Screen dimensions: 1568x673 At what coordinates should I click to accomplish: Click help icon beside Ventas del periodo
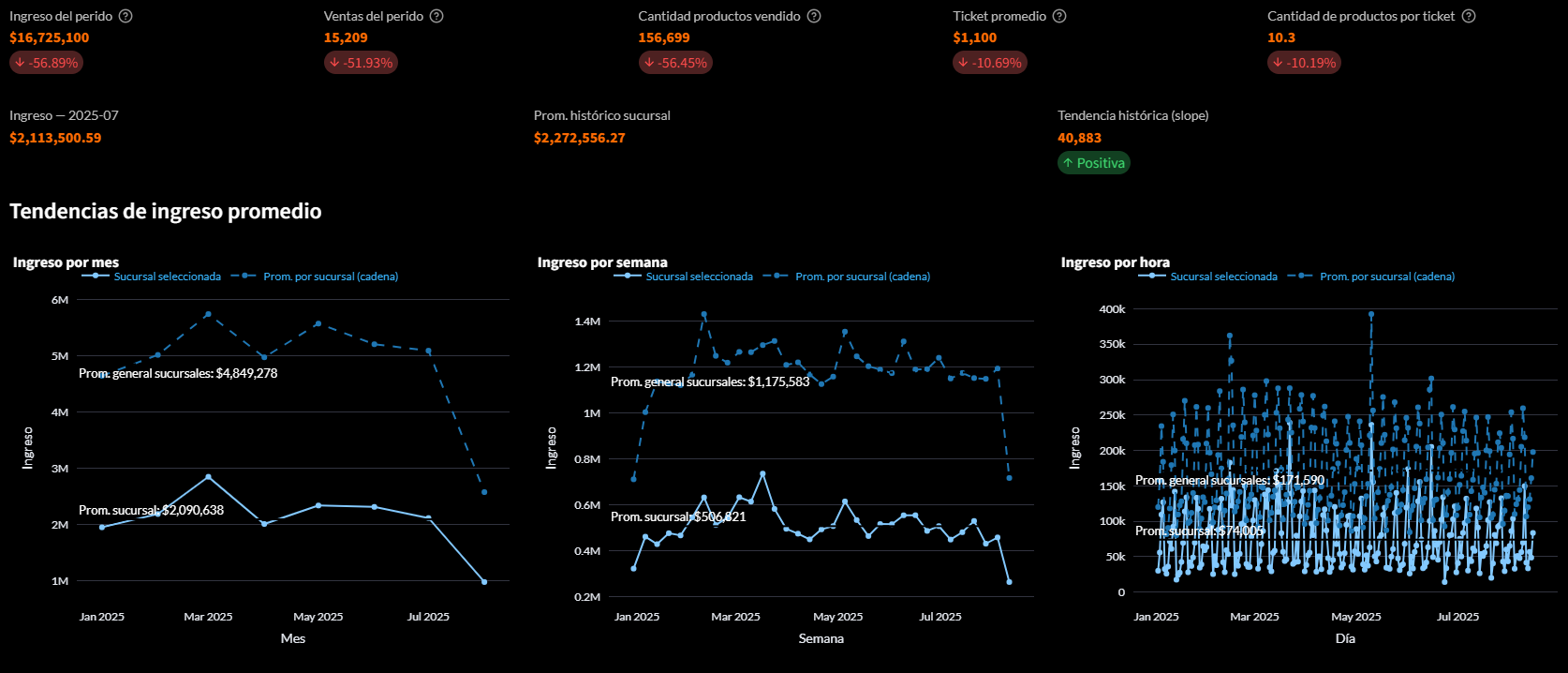pyautogui.click(x=436, y=16)
